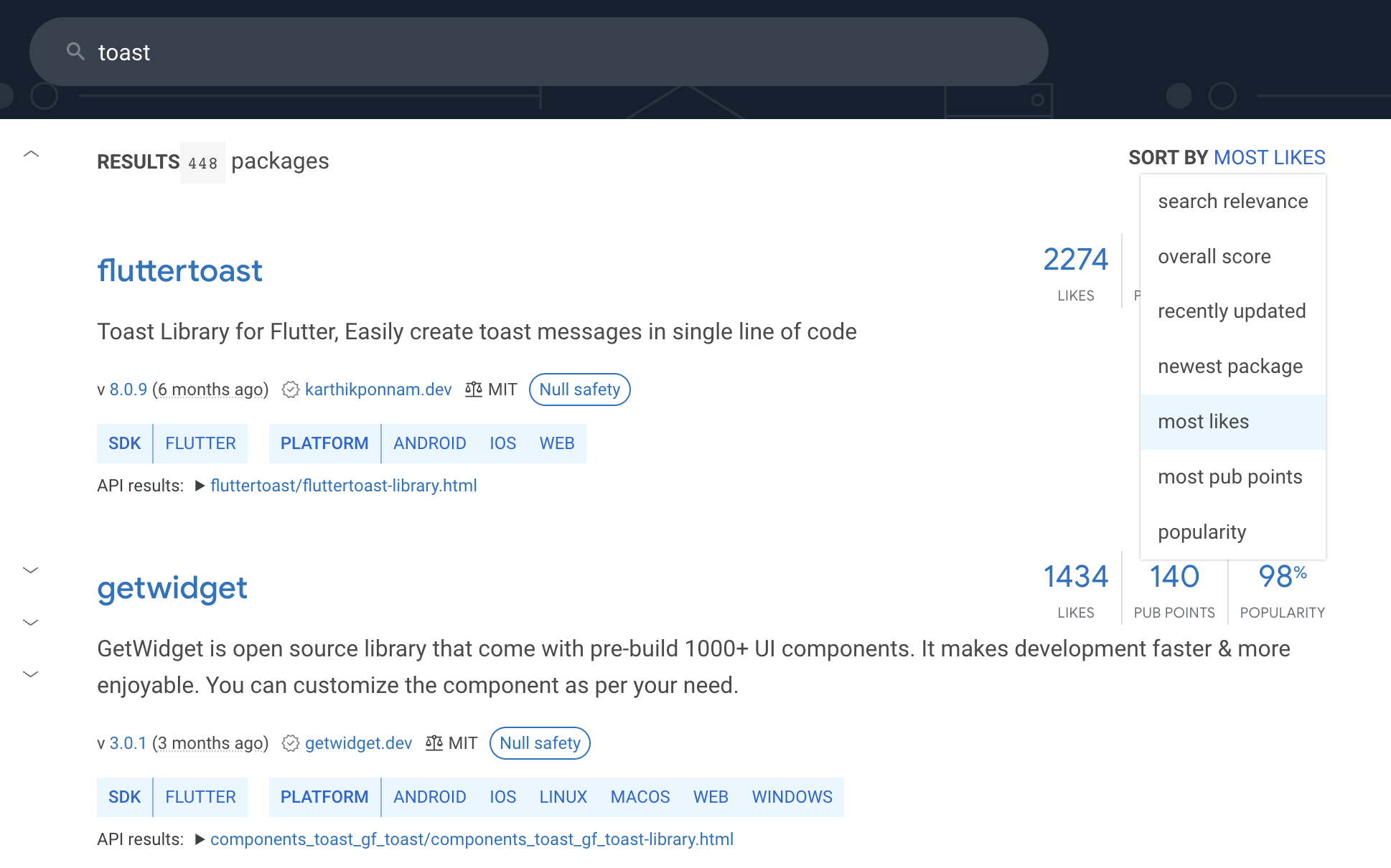The width and height of the screenshot is (1391, 868).
Task: Click the Null safety badge on fluttertoast
Action: (x=579, y=390)
